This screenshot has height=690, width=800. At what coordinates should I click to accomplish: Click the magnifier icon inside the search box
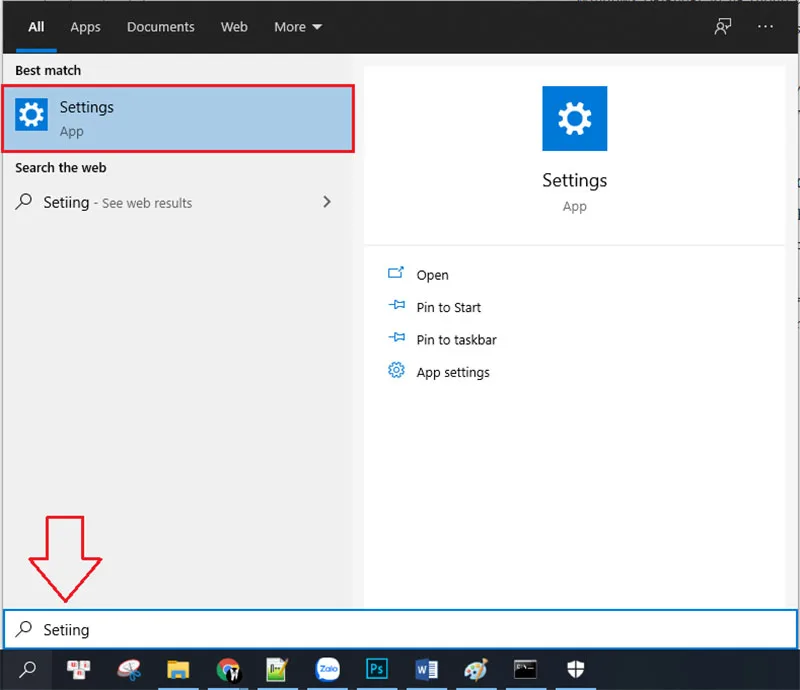23,629
